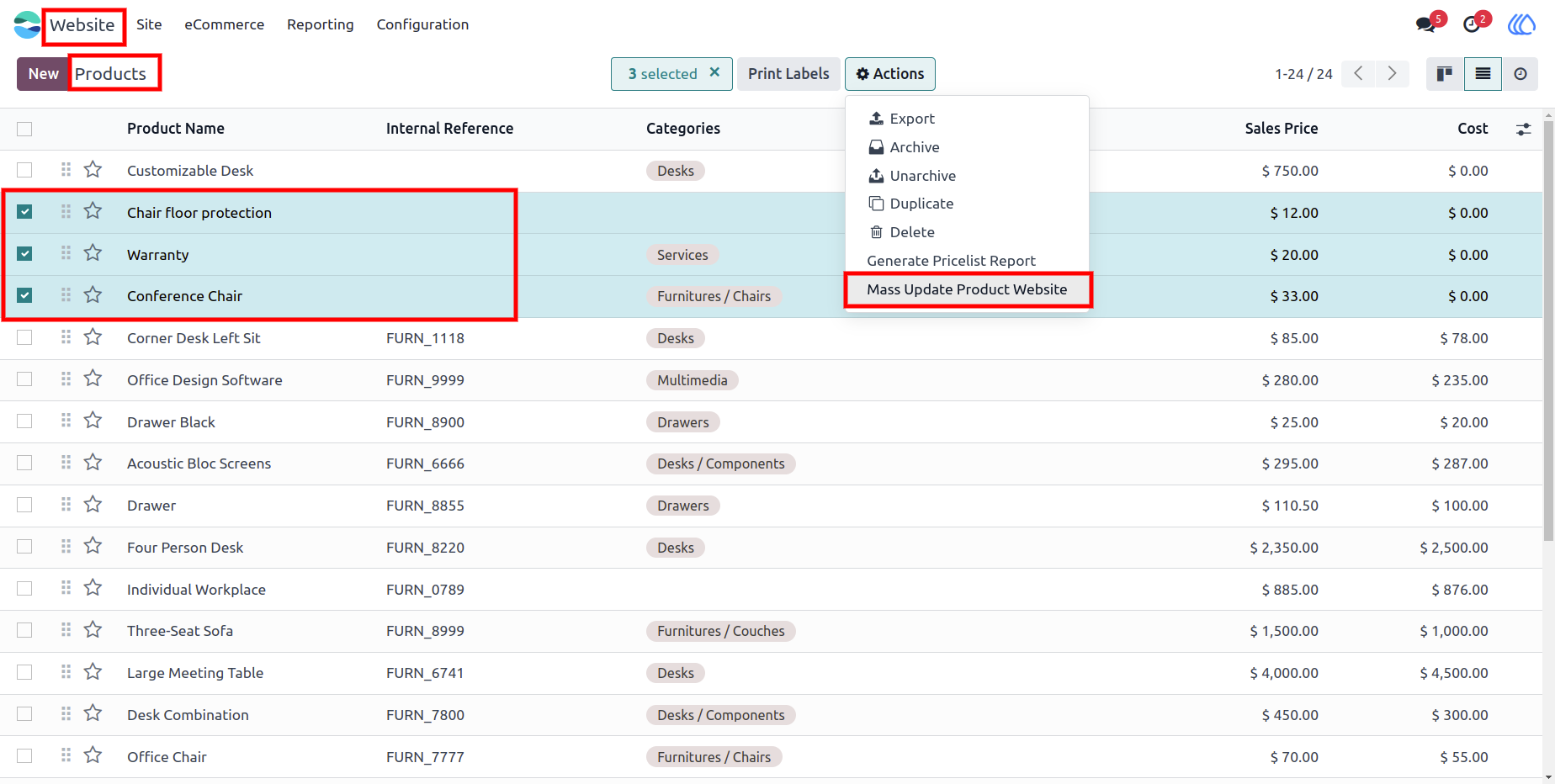Sort by Product Name column header
The width and height of the screenshot is (1555, 784).
click(x=176, y=129)
